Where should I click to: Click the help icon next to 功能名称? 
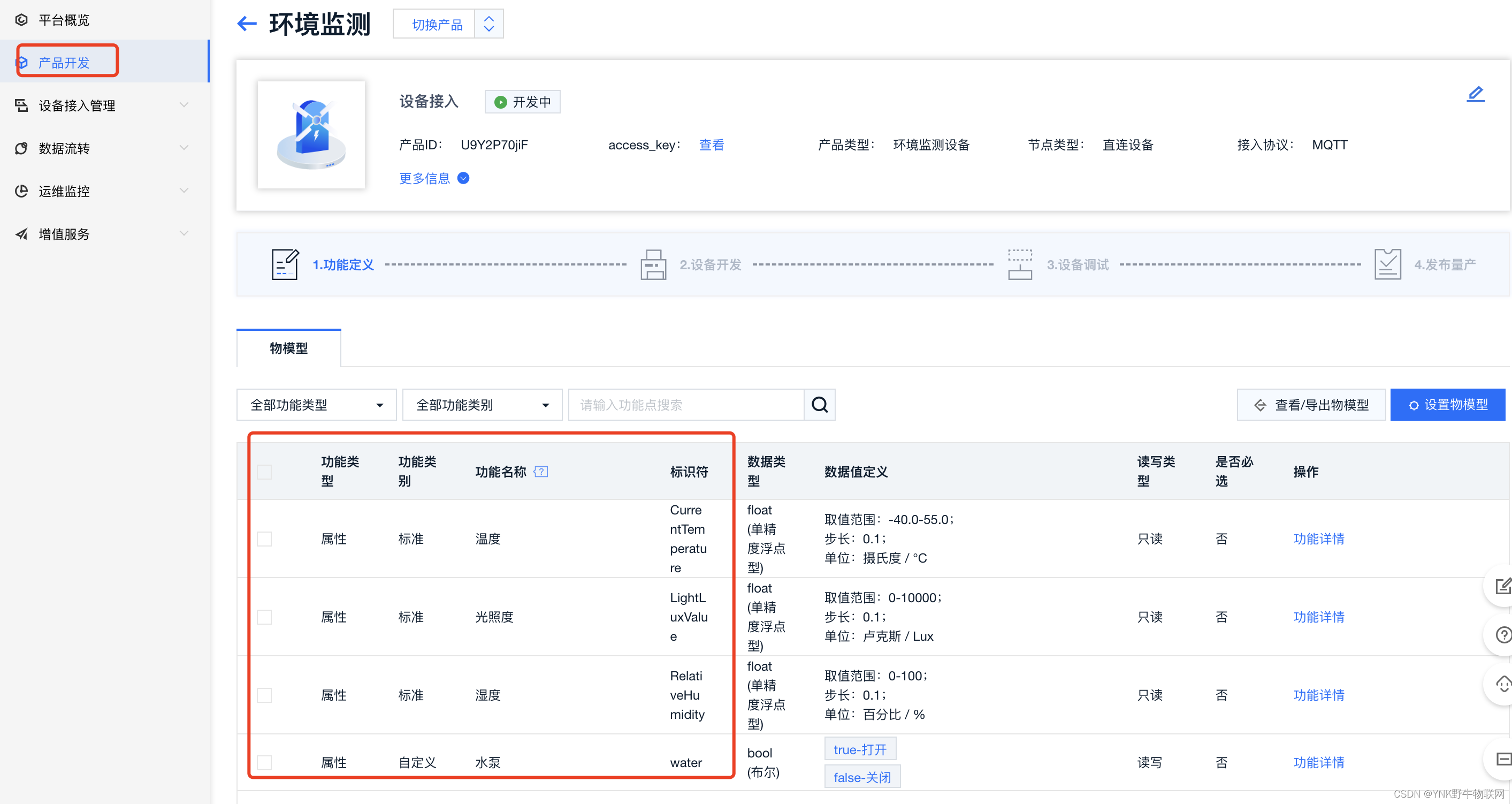[540, 472]
